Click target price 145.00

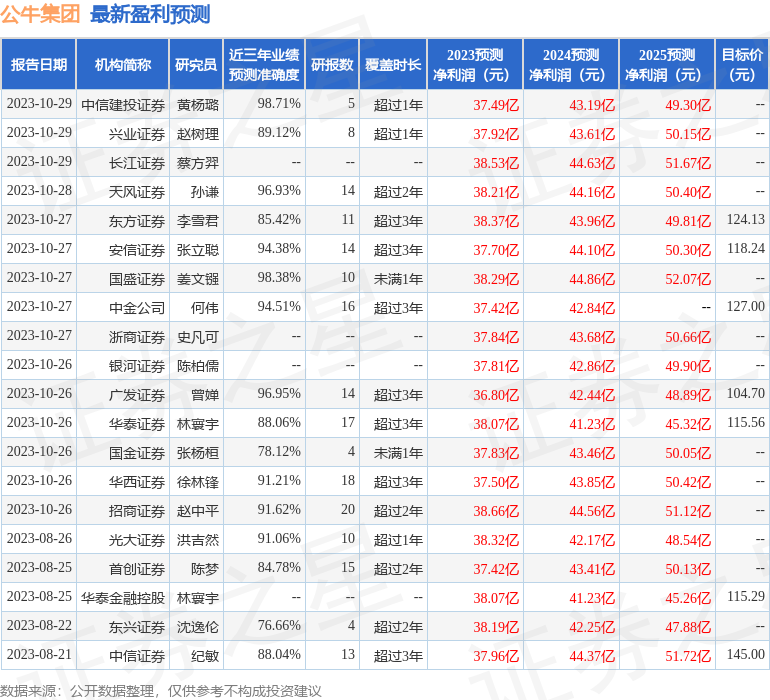pyautogui.click(x=745, y=654)
